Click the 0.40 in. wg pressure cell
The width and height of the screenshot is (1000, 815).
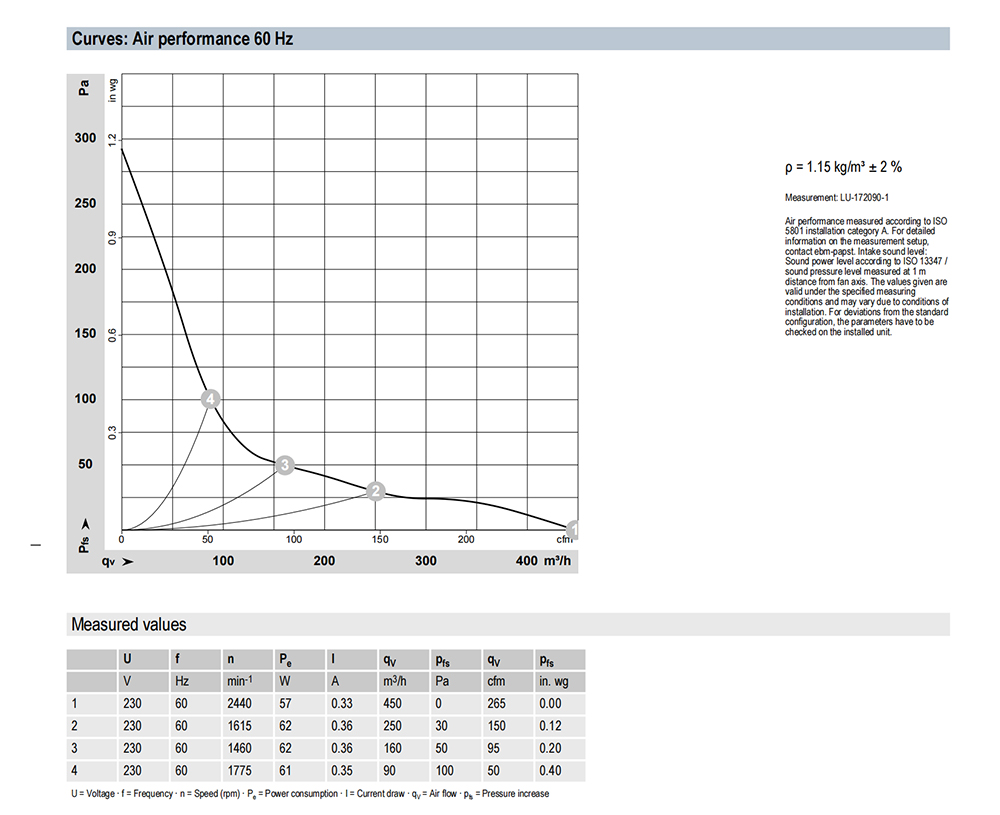pyautogui.click(x=550, y=771)
